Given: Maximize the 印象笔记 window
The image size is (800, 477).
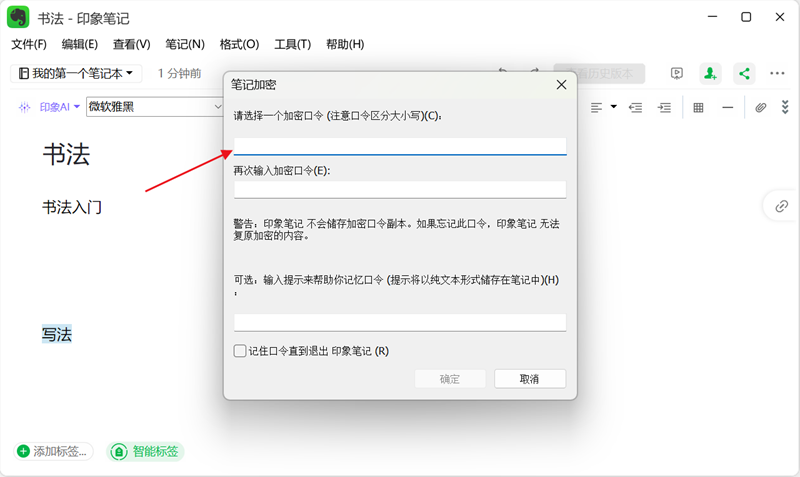Looking at the screenshot, I should [x=746, y=17].
